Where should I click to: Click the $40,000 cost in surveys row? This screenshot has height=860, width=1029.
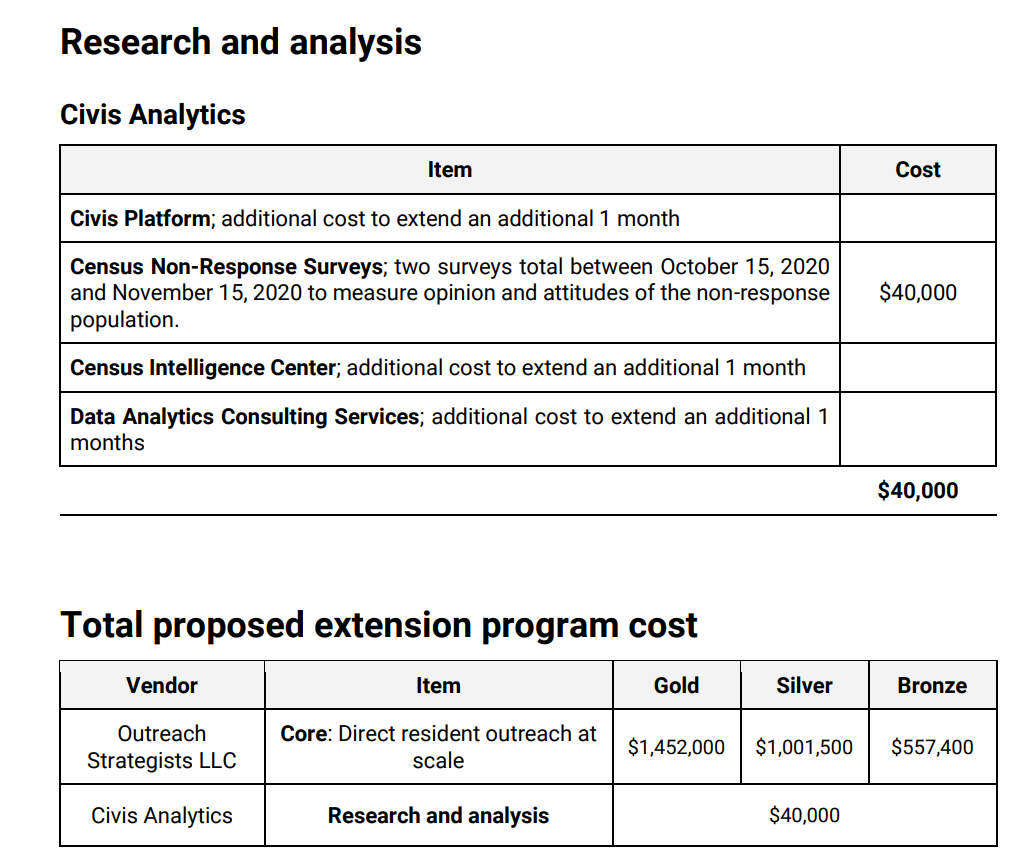click(x=917, y=293)
